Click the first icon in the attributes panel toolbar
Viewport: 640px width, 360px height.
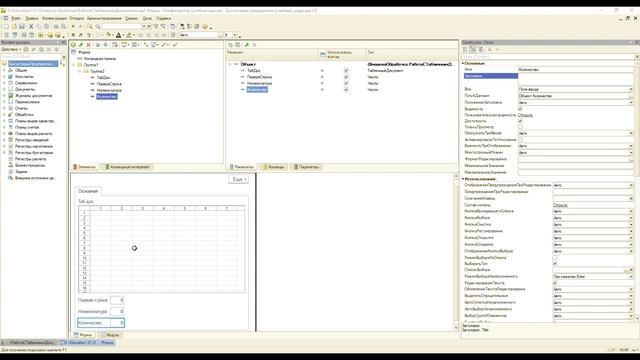point(231,45)
